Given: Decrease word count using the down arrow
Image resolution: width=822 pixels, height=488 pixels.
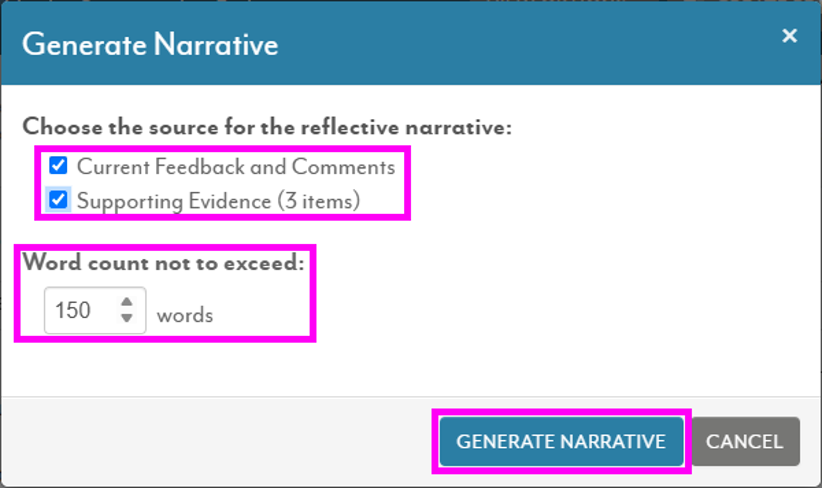Looking at the screenshot, I should tap(126, 318).
